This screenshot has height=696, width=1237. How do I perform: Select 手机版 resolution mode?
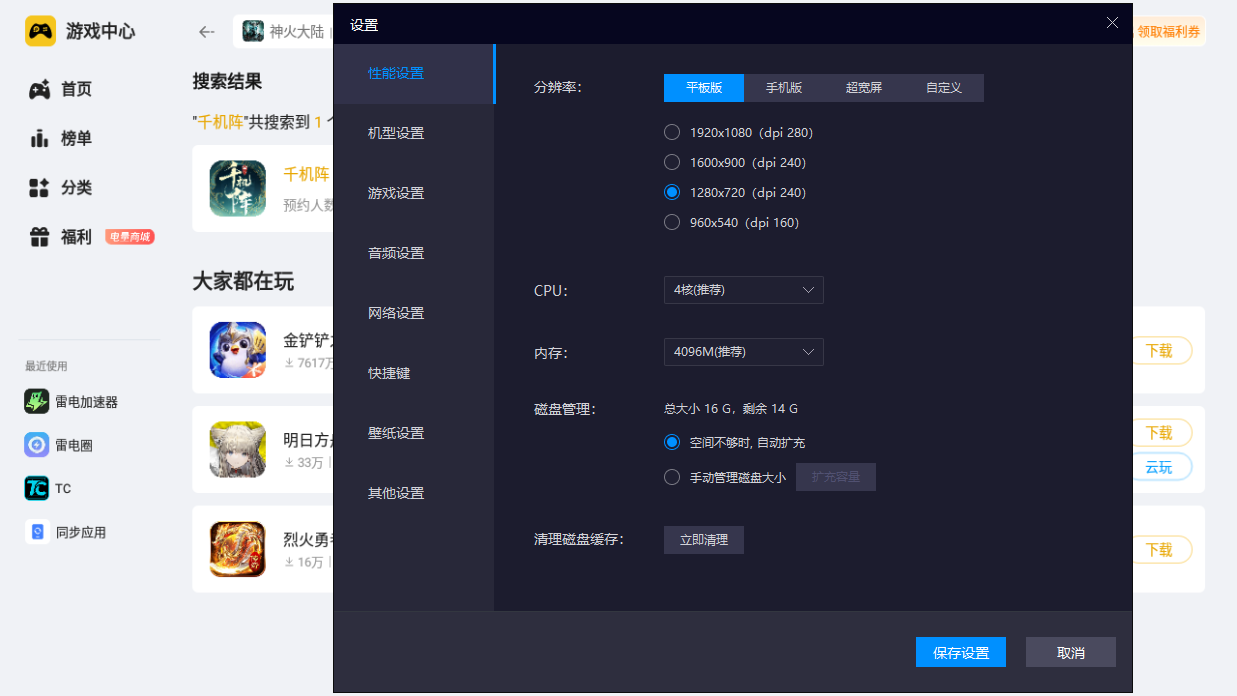(x=784, y=88)
